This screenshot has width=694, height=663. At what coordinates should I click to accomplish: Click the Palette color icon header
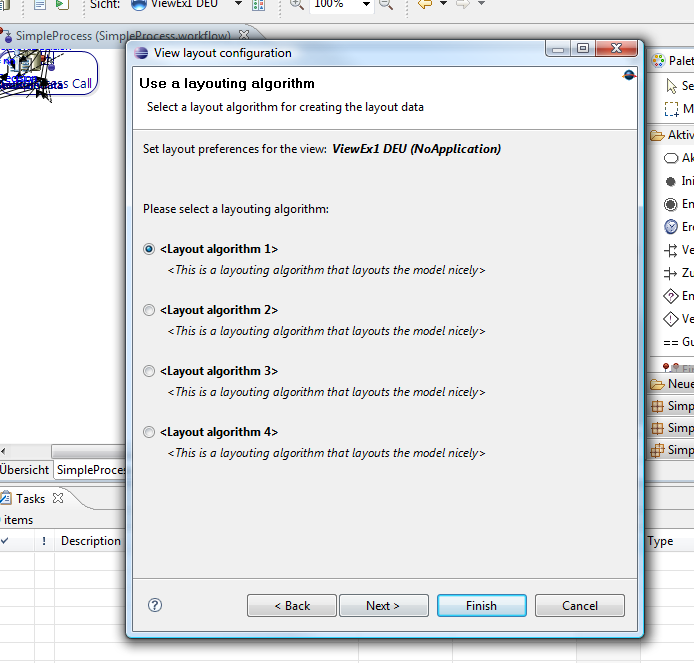click(659, 61)
